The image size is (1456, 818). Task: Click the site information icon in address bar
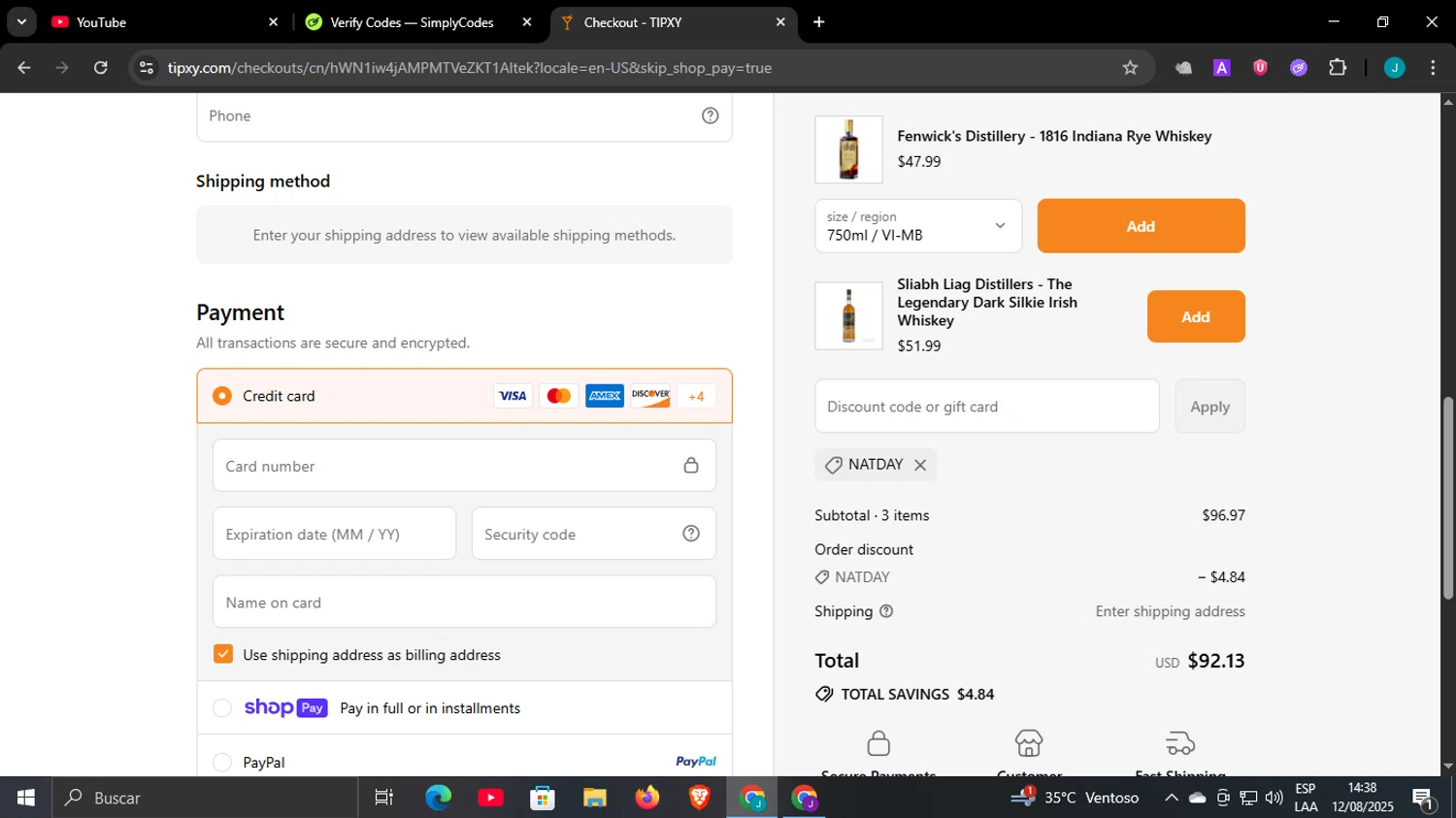(147, 68)
